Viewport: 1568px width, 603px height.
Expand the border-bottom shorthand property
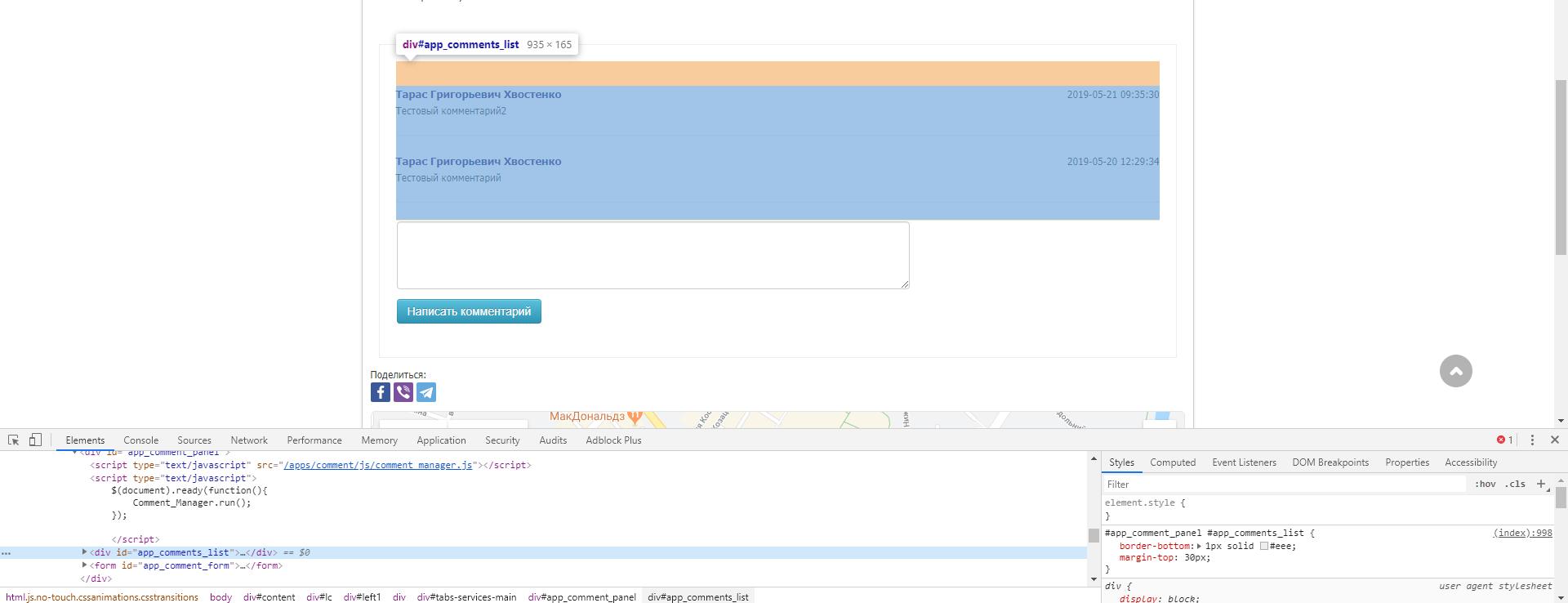click(1199, 546)
